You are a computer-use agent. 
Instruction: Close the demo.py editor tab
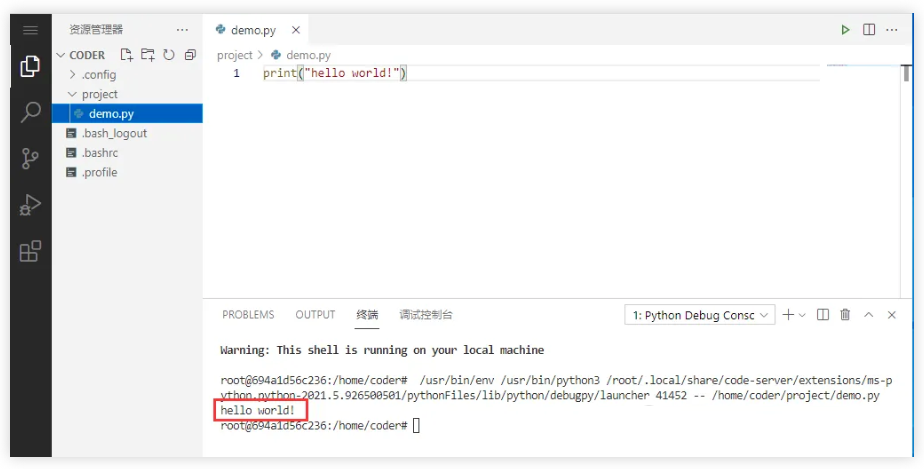point(296,30)
